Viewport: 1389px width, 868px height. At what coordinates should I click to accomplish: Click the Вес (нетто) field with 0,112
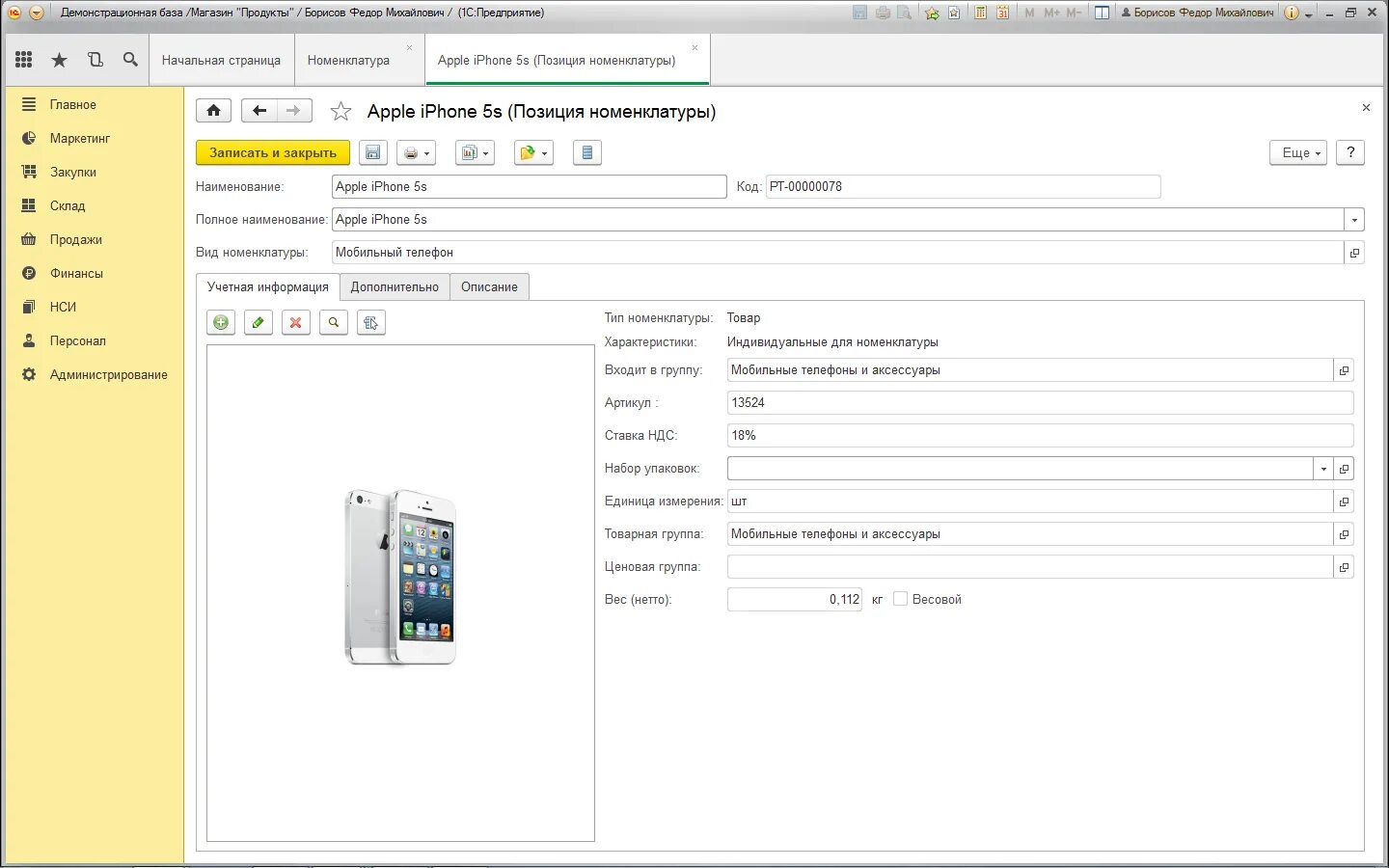795,600
